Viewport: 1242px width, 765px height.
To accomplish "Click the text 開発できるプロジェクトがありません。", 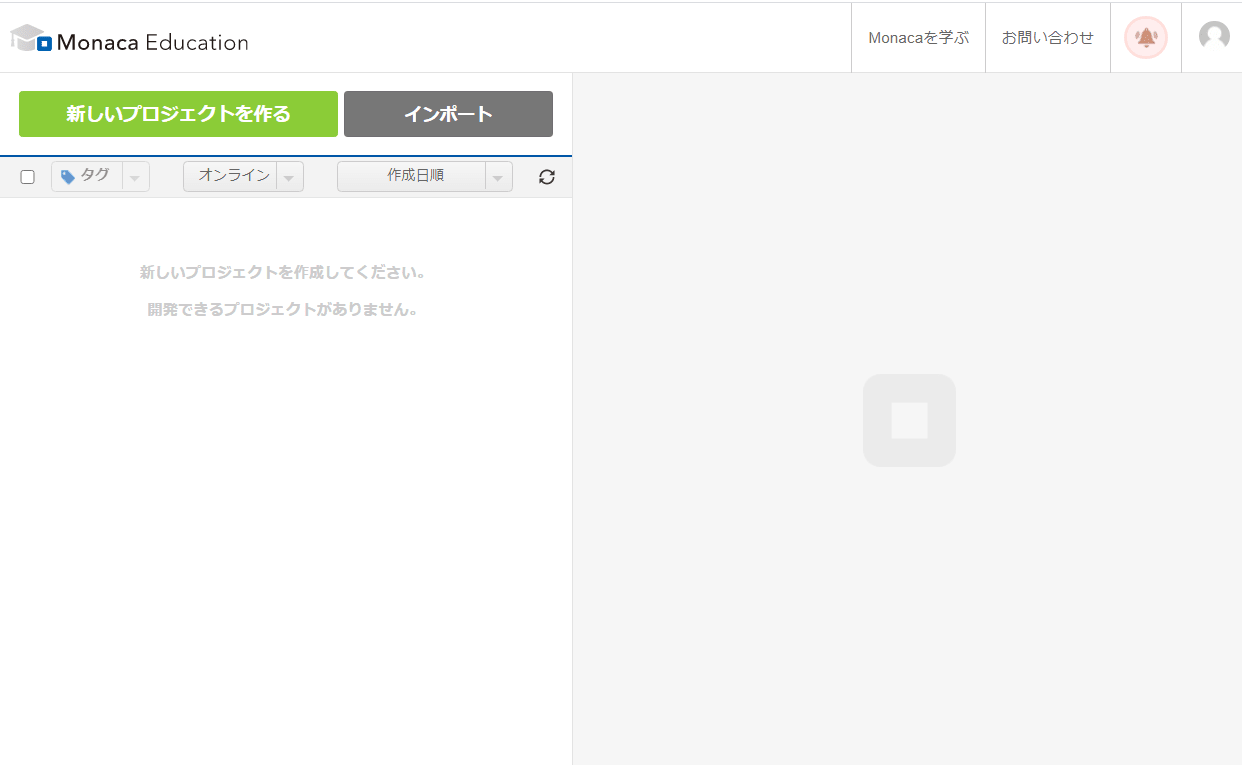I will [283, 309].
